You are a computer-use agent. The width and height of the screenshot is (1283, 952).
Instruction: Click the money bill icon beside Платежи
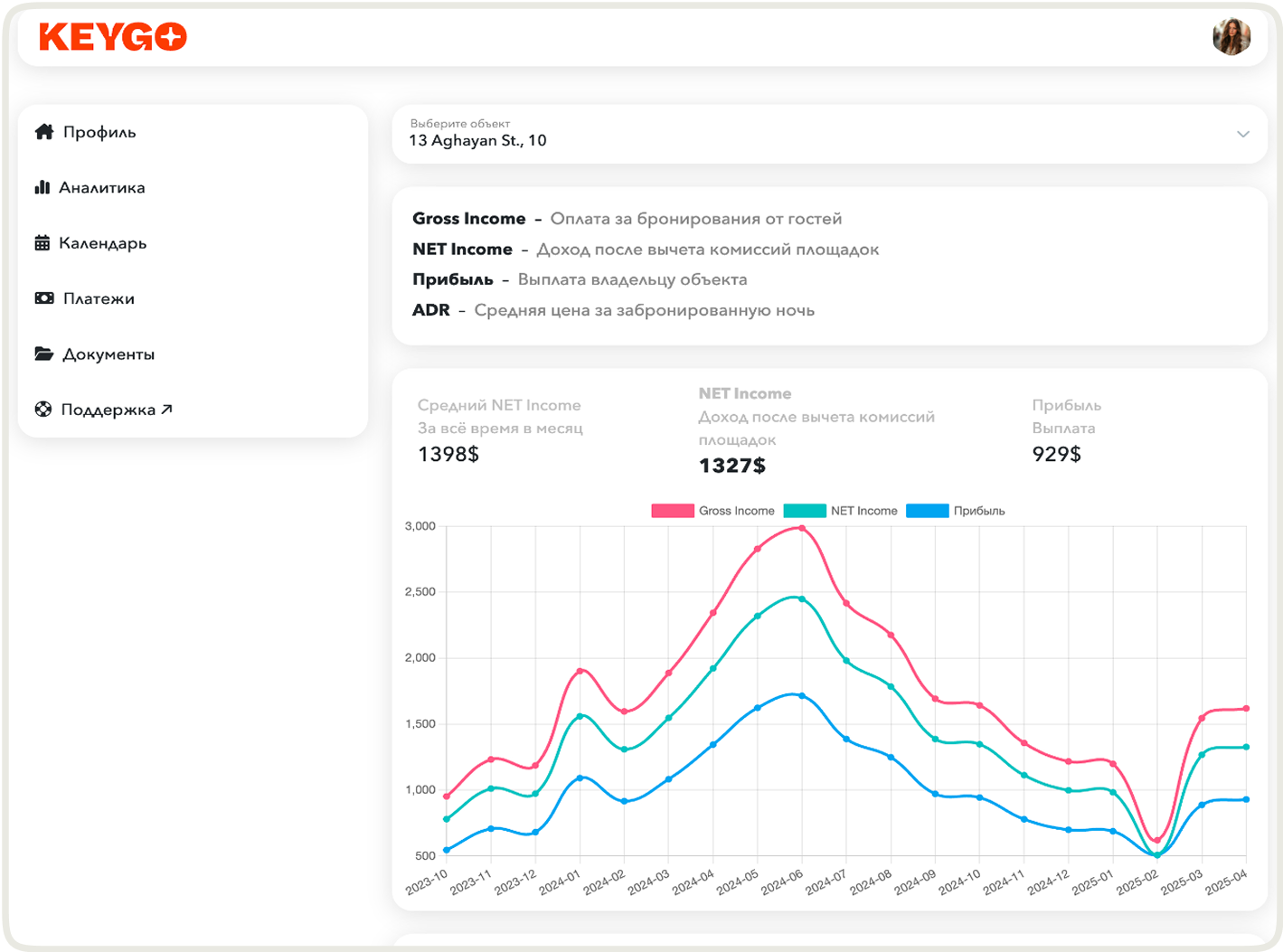43,298
